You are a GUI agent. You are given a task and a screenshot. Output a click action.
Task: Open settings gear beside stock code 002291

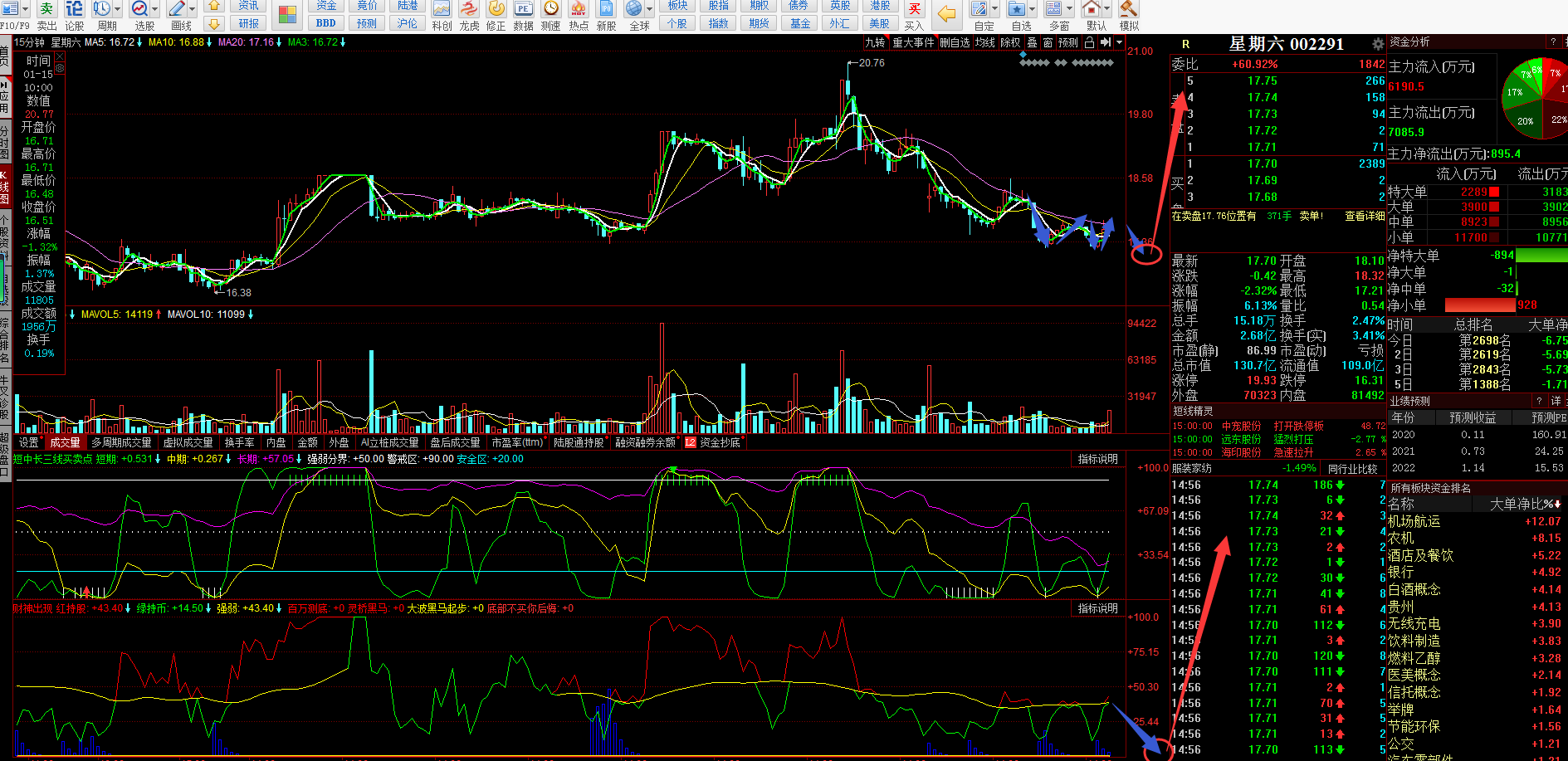1378,44
